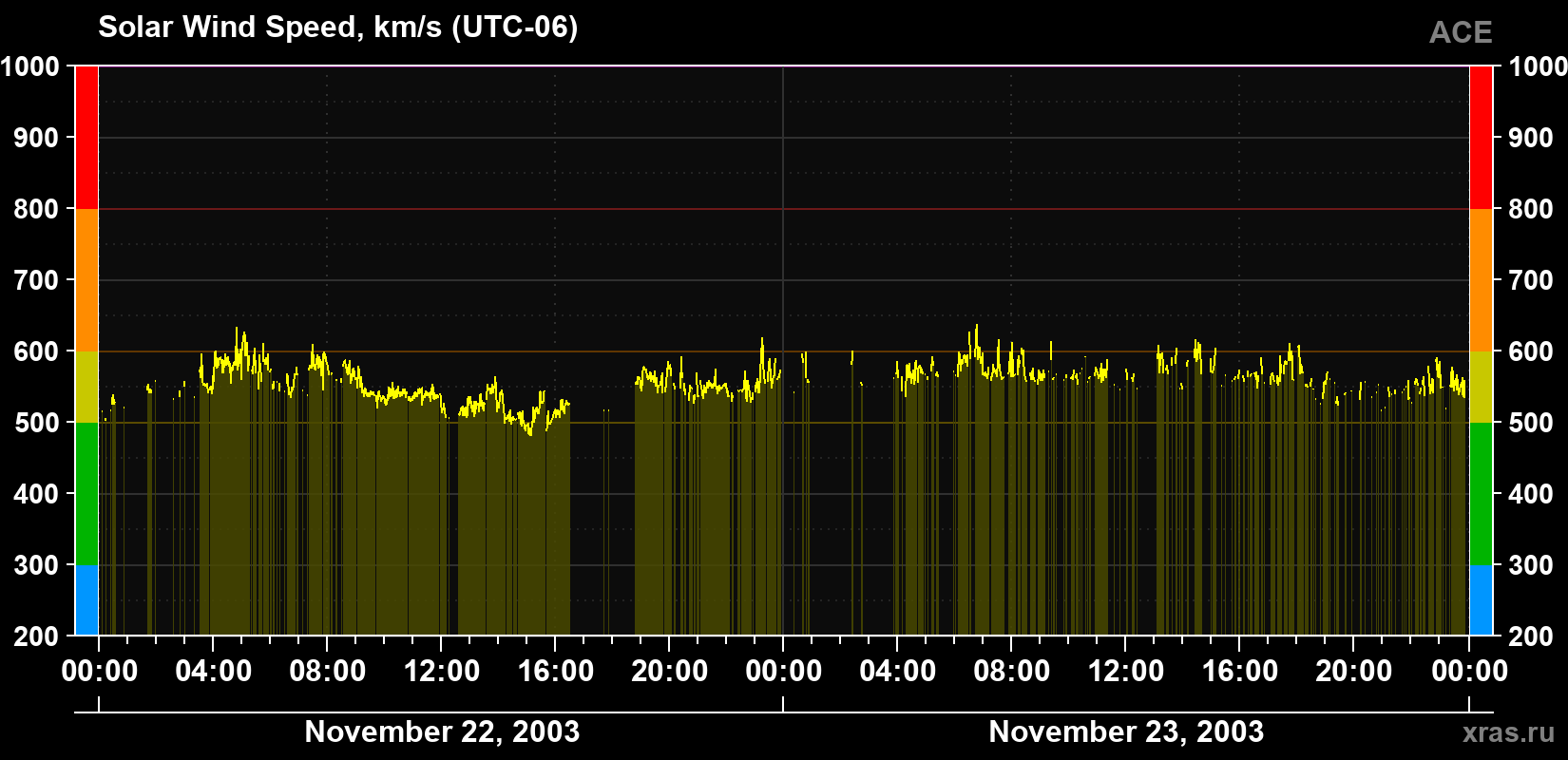
Task: Click the 800 label on the right axis
Action: [1532, 209]
